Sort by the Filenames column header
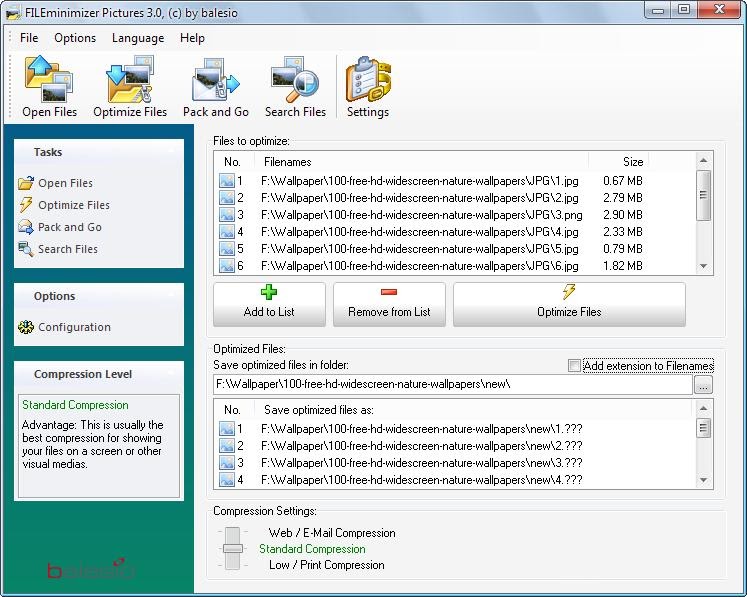 click(x=424, y=162)
